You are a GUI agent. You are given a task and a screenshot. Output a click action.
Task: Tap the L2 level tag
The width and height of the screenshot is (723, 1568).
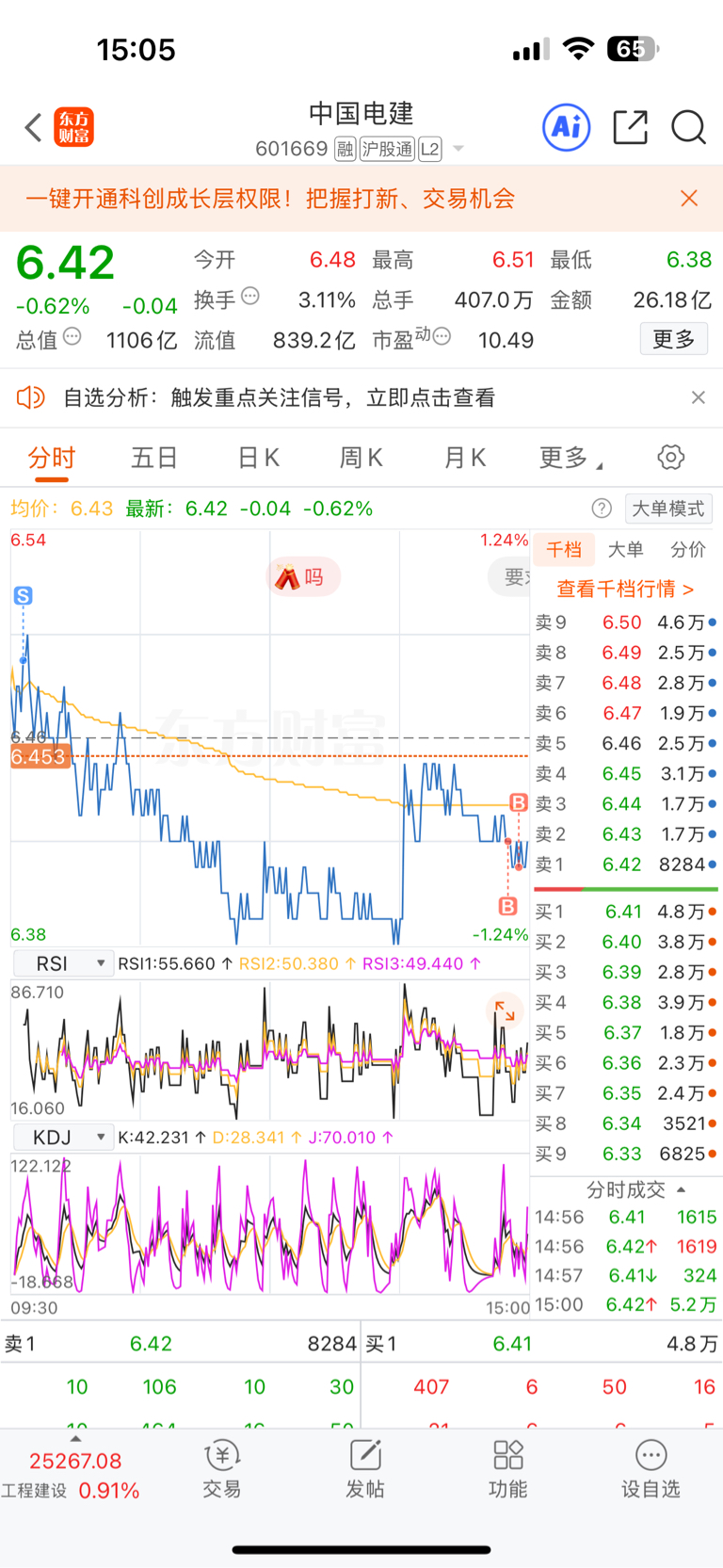(x=430, y=149)
